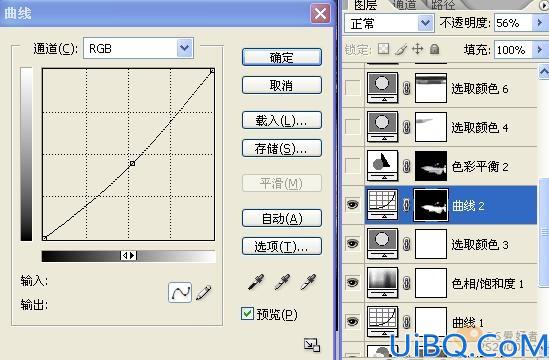The height and width of the screenshot is (360, 549).
Task: Select the 选取颜色 3 layer mask thumbnail
Action: [431, 244]
